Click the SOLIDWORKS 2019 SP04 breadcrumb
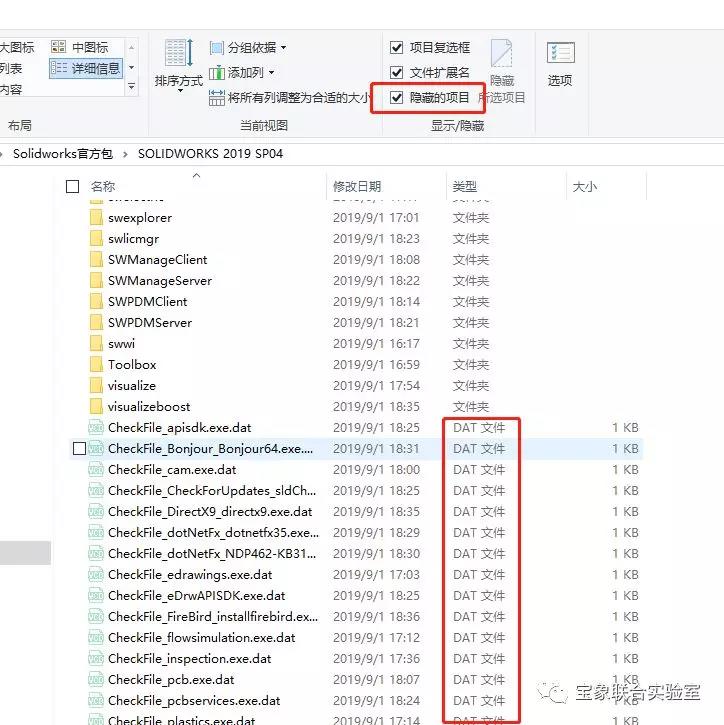724x725 pixels. click(210, 154)
